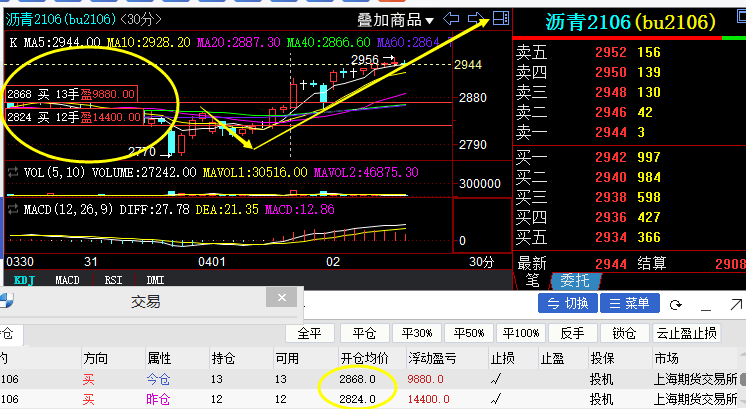The image size is (746, 409).
Task: Select the 委托 tab
Action: [x=575, y=281]
